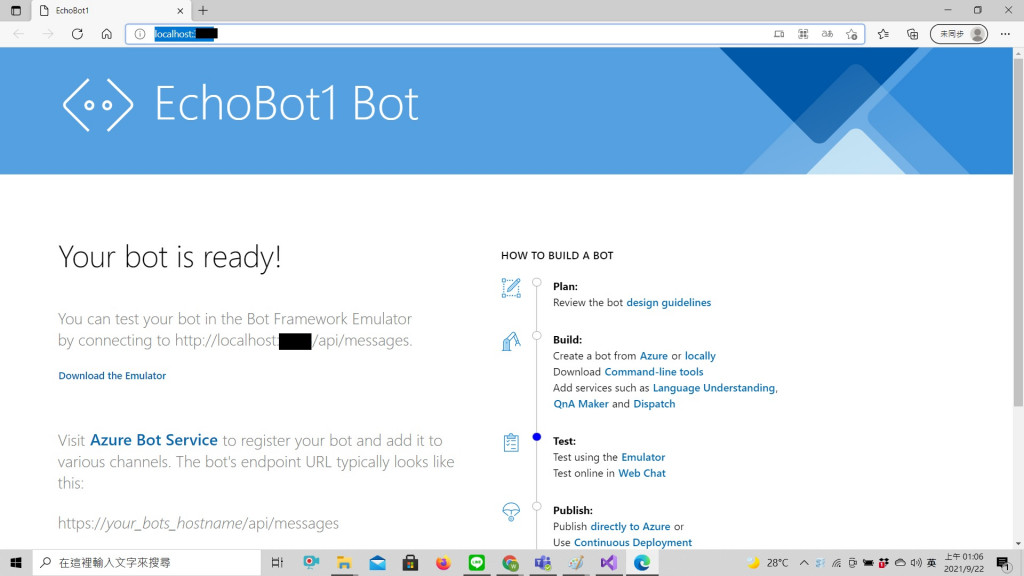Open the clock and date flyout

(x=964, y=562)
